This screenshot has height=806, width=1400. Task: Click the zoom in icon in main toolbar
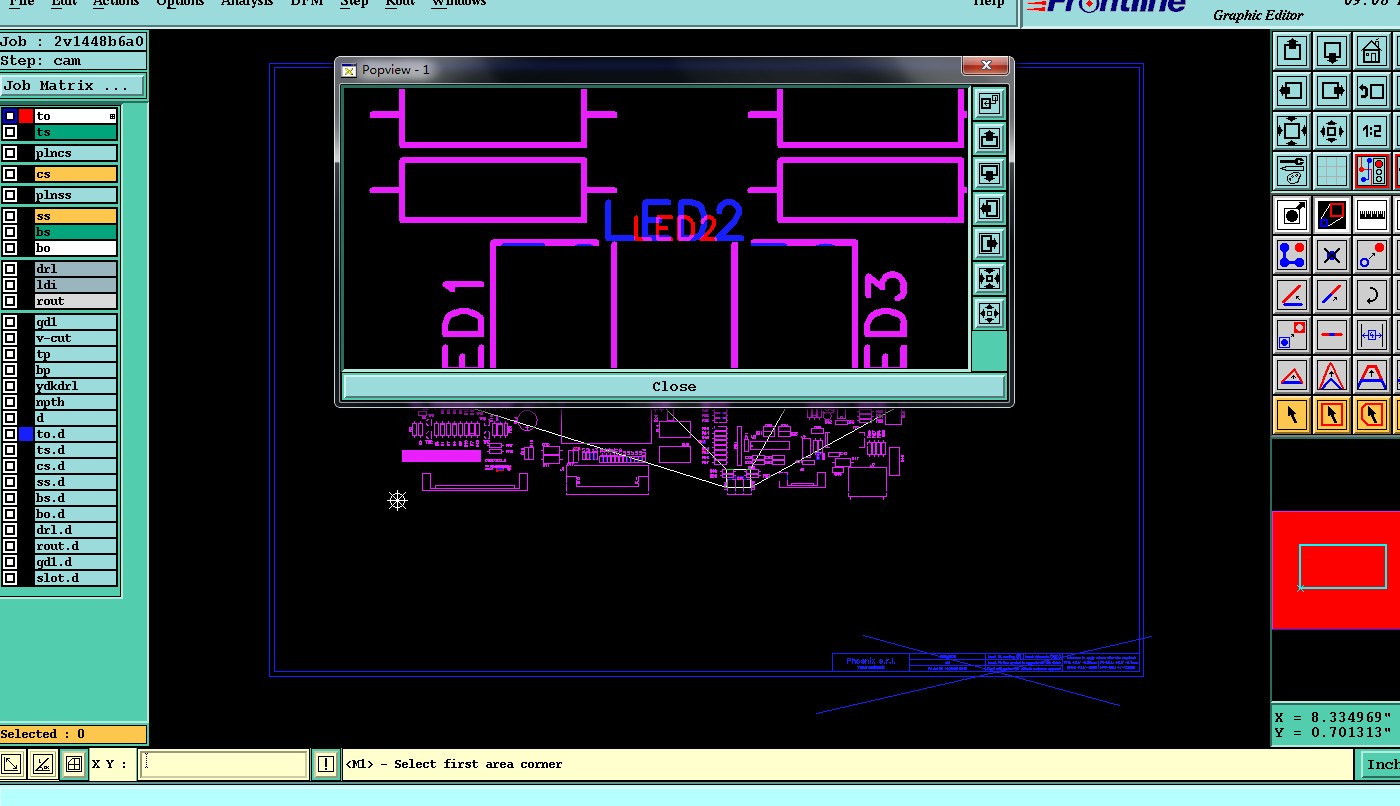1291,131
